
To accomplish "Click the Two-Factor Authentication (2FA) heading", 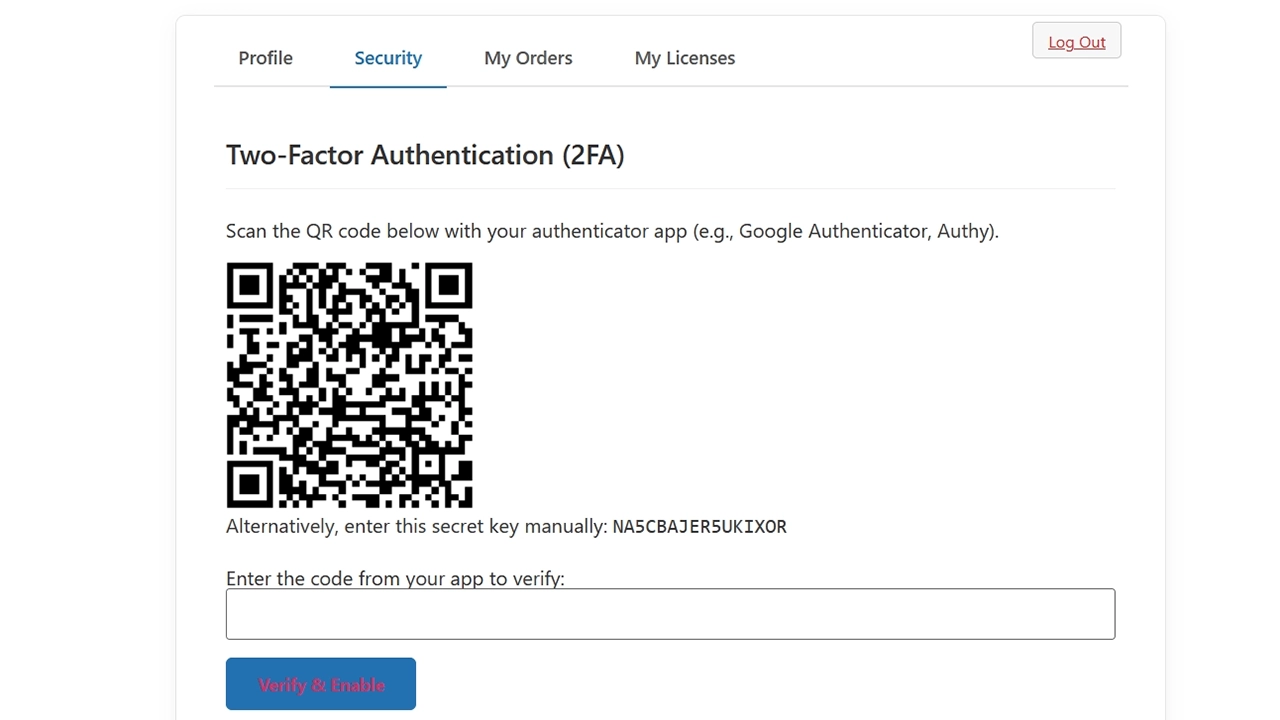I will tap(425, 155).
